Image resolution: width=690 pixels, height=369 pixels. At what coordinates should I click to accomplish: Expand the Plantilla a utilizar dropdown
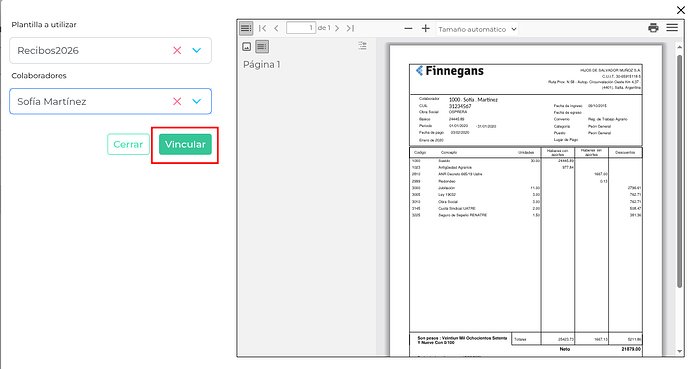(197, 51)
